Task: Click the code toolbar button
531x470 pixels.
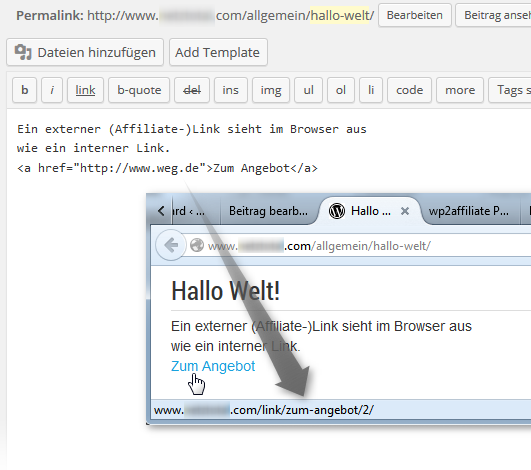Action: click(x=409, y=90)
